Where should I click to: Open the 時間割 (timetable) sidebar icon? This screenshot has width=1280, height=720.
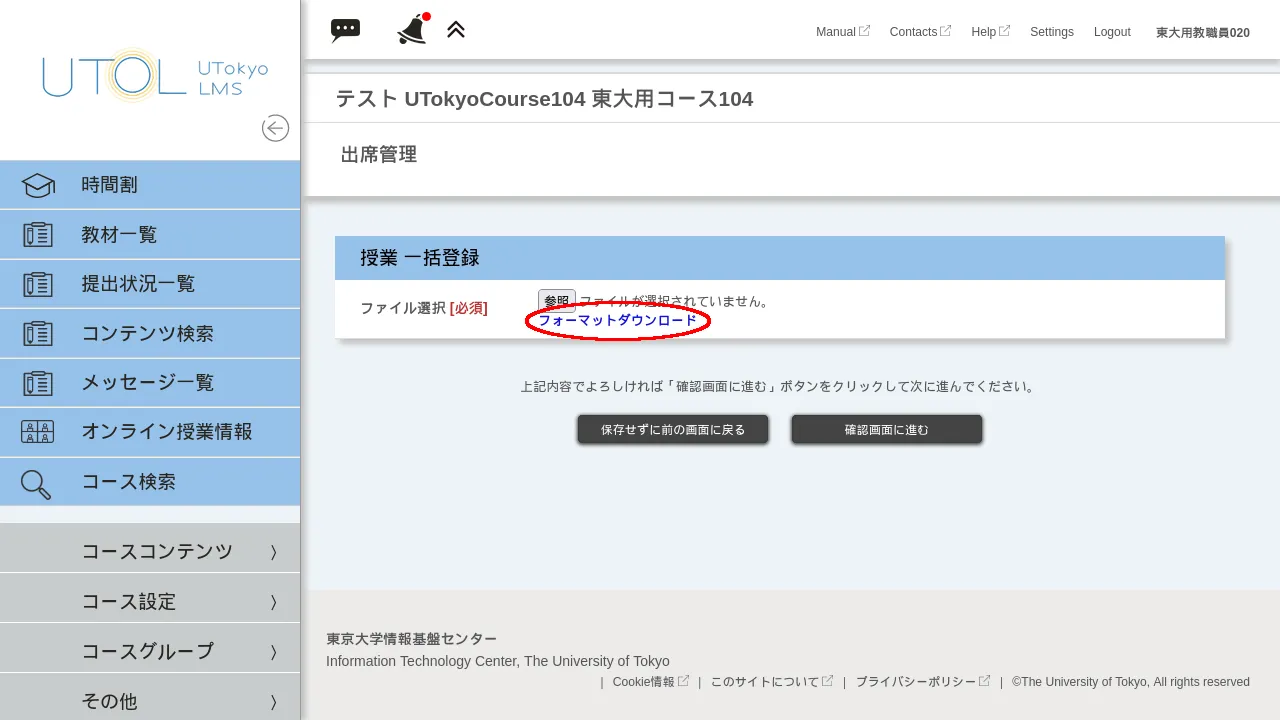36,184
